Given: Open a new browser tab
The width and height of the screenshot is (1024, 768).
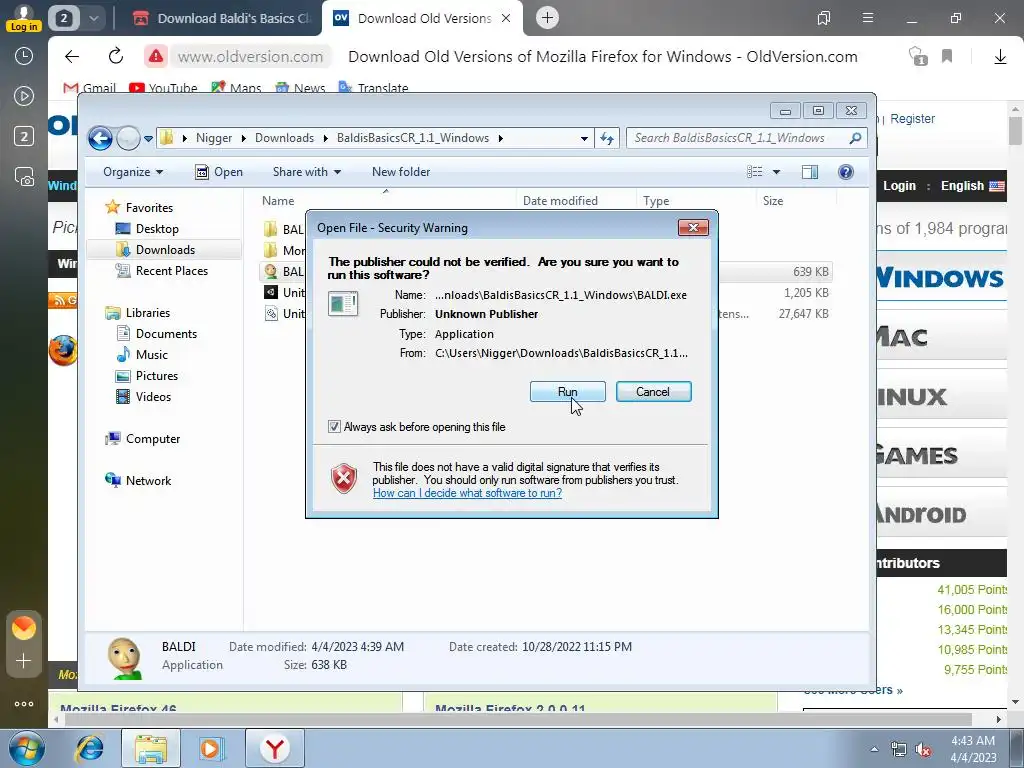Looking at the screenshot, I should click(x=547, y=18).
